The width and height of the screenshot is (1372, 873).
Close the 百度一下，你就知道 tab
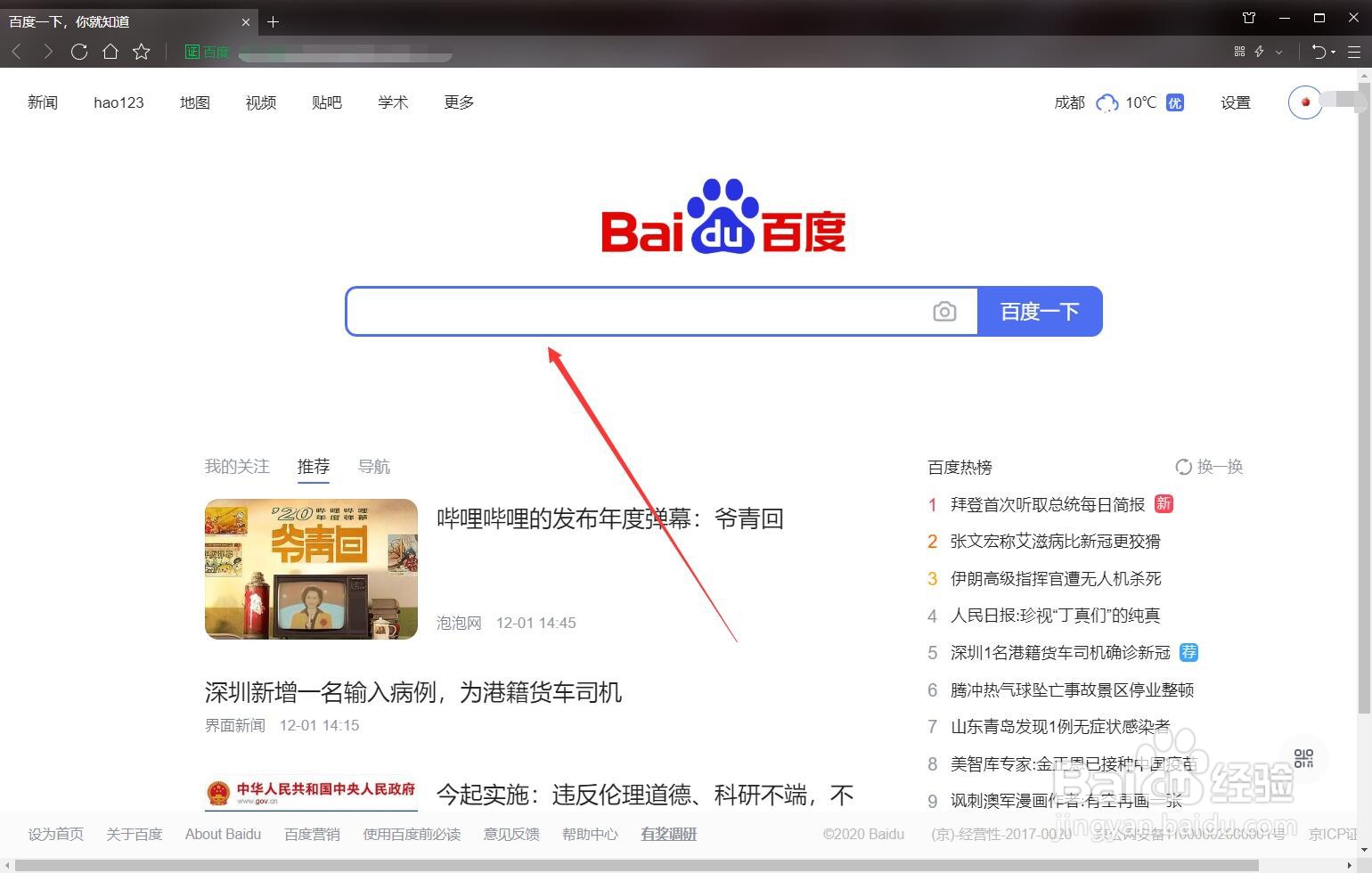[246, 21]
